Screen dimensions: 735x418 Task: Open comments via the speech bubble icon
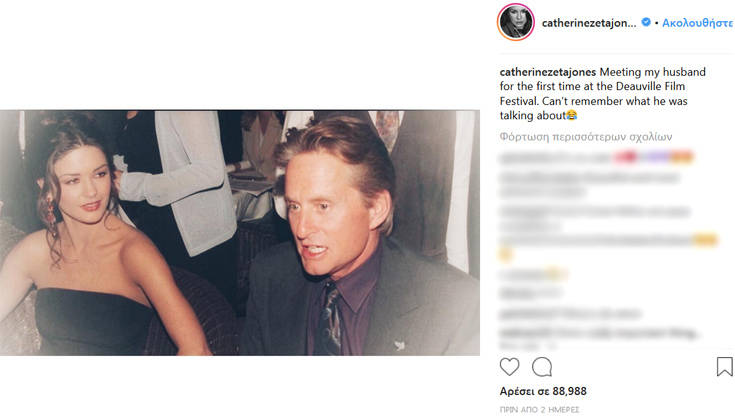(542, 366)
